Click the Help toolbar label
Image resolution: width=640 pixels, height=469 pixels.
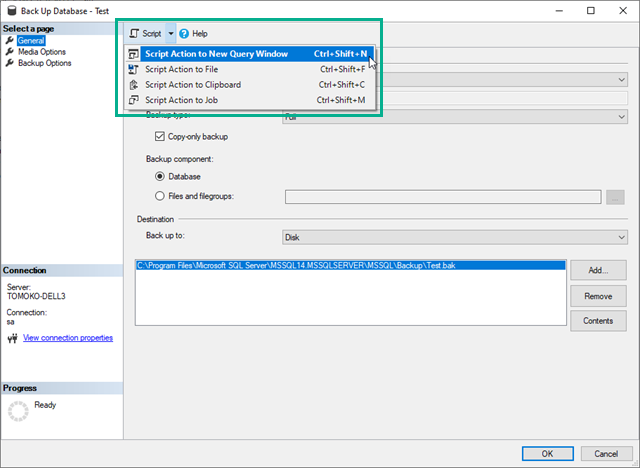point(200,33)
